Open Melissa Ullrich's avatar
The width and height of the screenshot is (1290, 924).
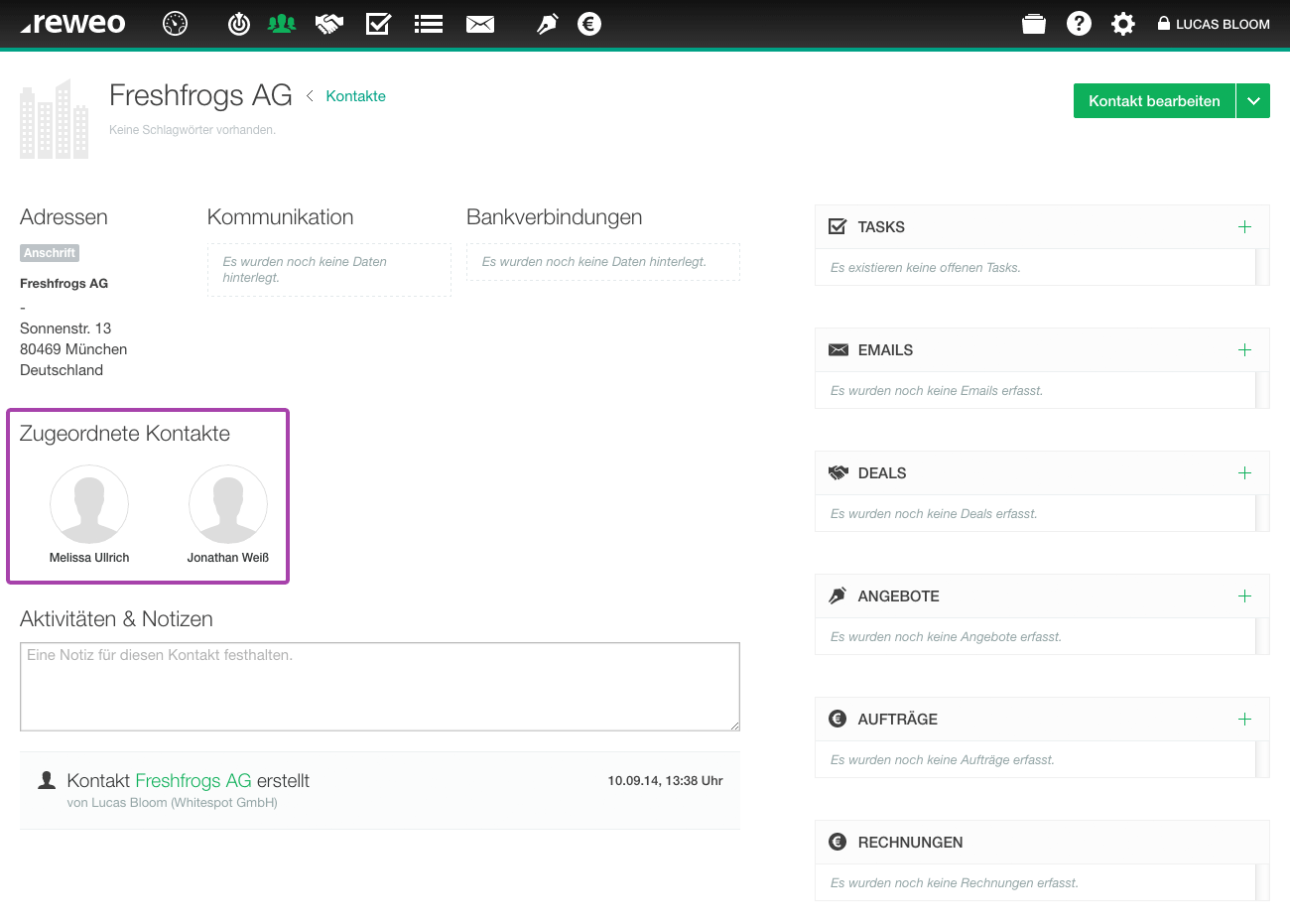point(89,504)
